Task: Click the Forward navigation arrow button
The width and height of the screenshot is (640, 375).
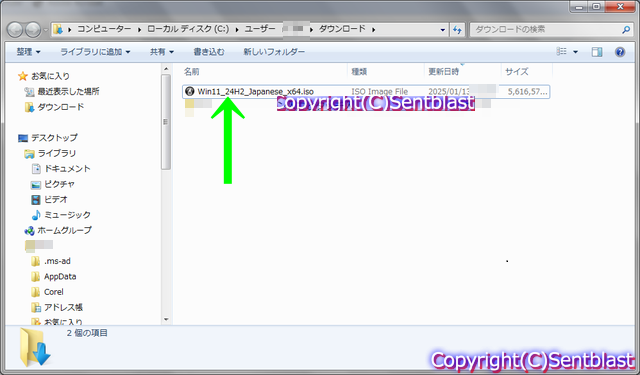Action: (x=33, y=29)
